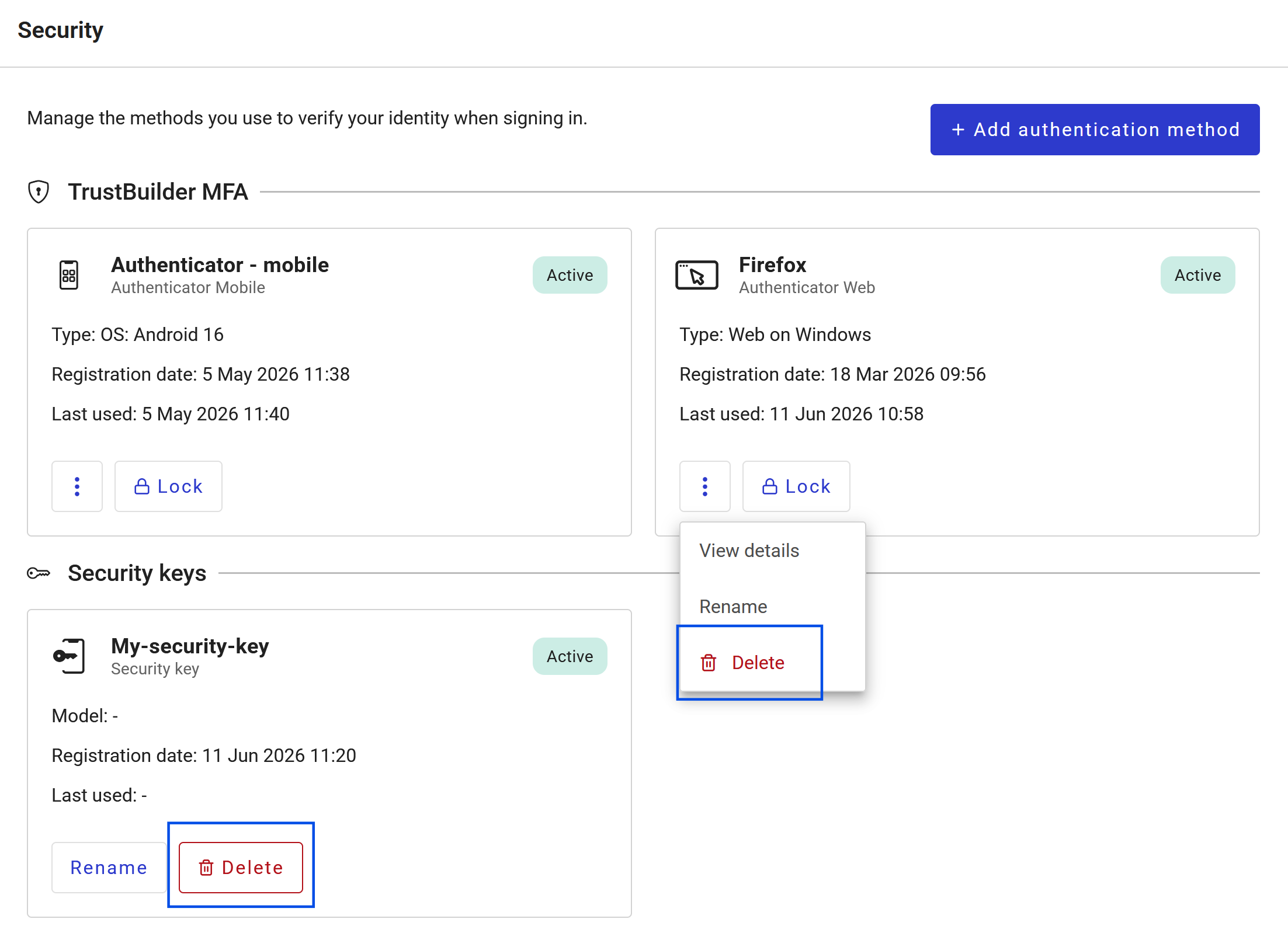This screenshot has width=1288, height=926.
Task: Click 'Registration date: 5 May 2026 11:38'
Action: pos(201,374)
